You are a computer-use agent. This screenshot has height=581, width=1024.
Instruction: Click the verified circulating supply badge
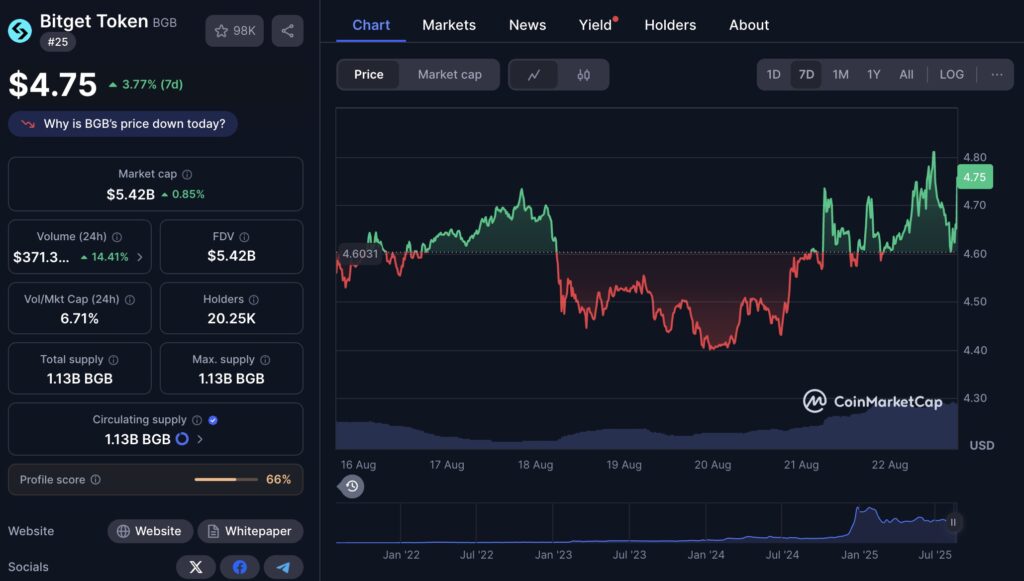click(212, 420)
